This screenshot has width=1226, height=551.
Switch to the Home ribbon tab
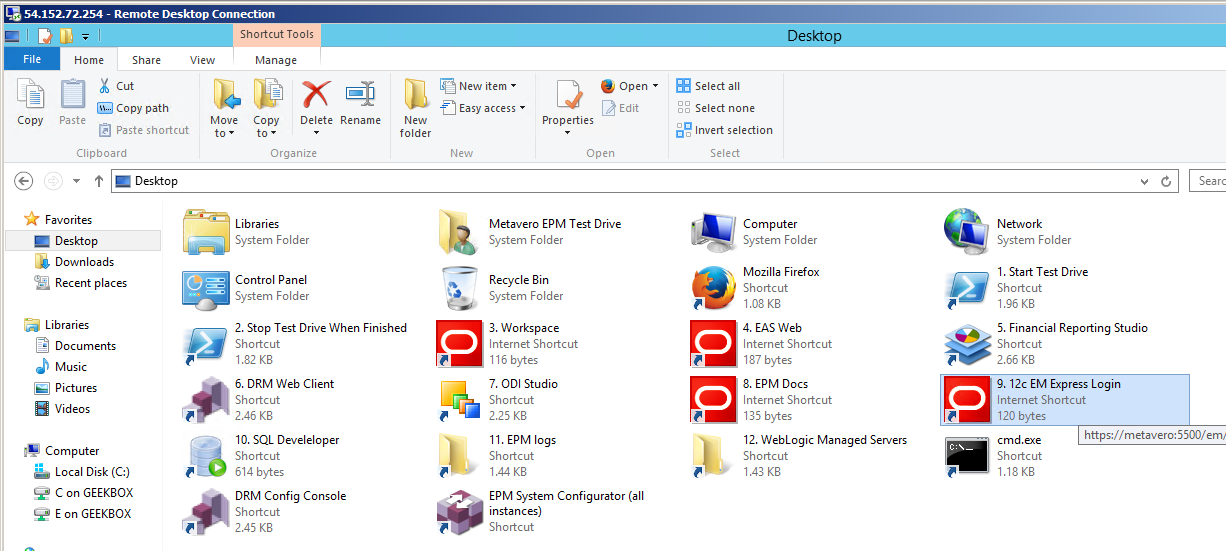tap(89, 60)
